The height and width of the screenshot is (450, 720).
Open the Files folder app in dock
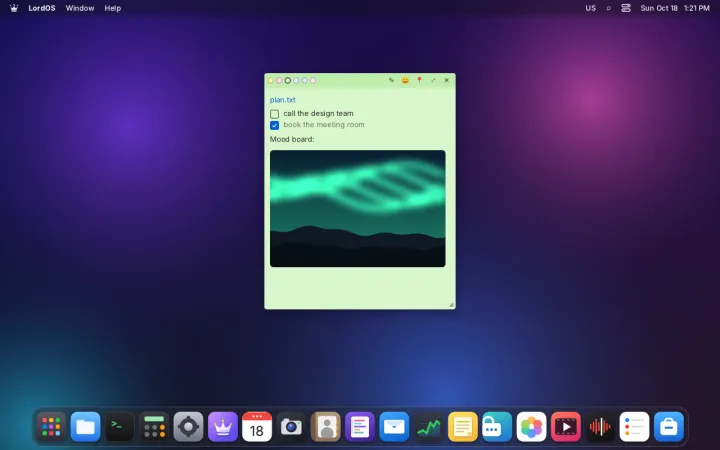(x=85, y=427)
